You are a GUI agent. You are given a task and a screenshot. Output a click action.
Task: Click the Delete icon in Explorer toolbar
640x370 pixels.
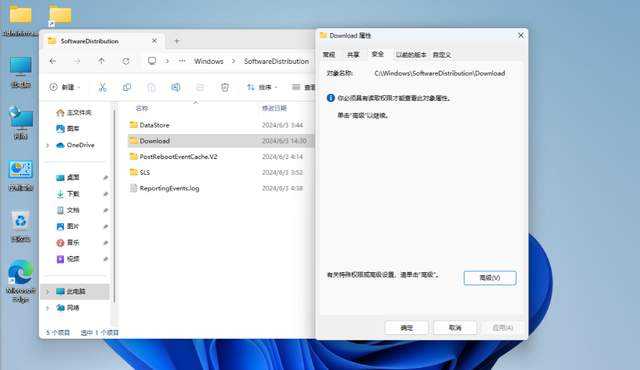(225, 87)
